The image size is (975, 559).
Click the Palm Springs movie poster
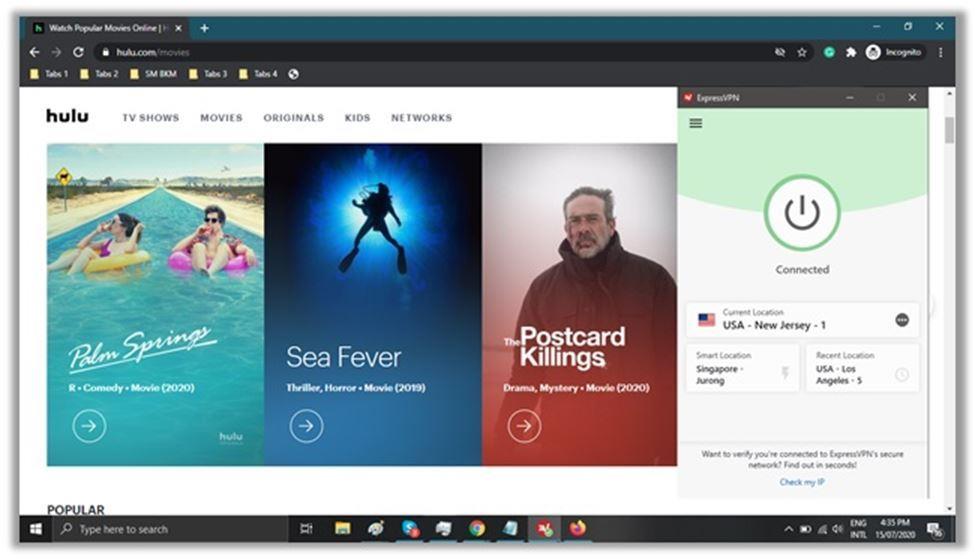[155, 305]
